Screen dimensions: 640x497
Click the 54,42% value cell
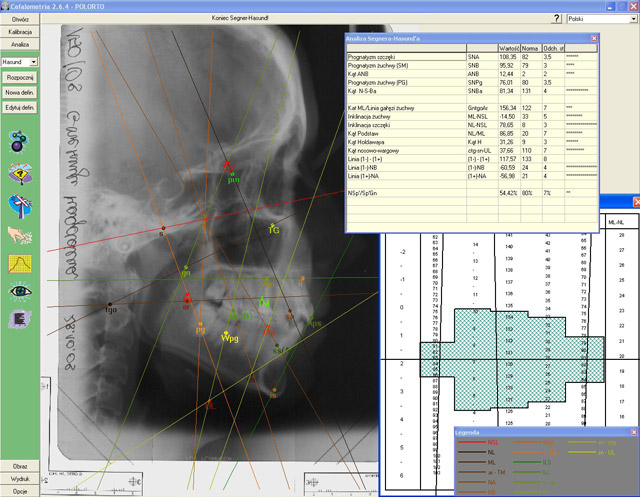click(509, 193)
